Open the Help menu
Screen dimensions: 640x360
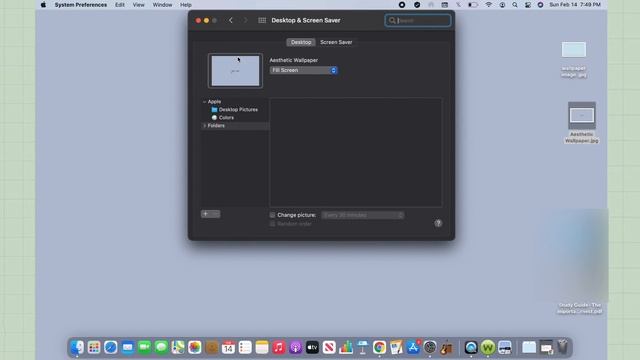[x=186, y=5]
